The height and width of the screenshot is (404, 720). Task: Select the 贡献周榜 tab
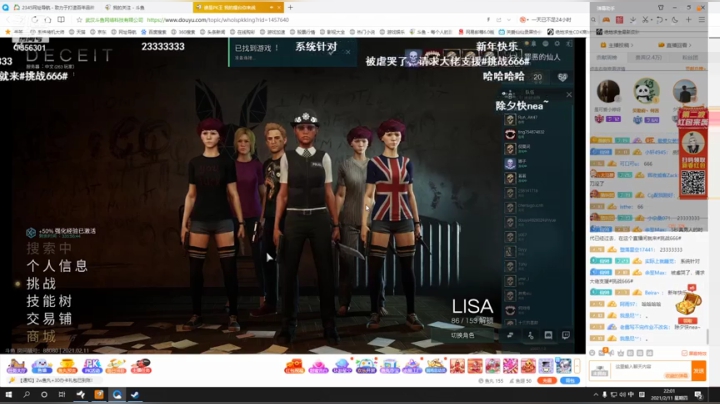(x=607, y=58)
